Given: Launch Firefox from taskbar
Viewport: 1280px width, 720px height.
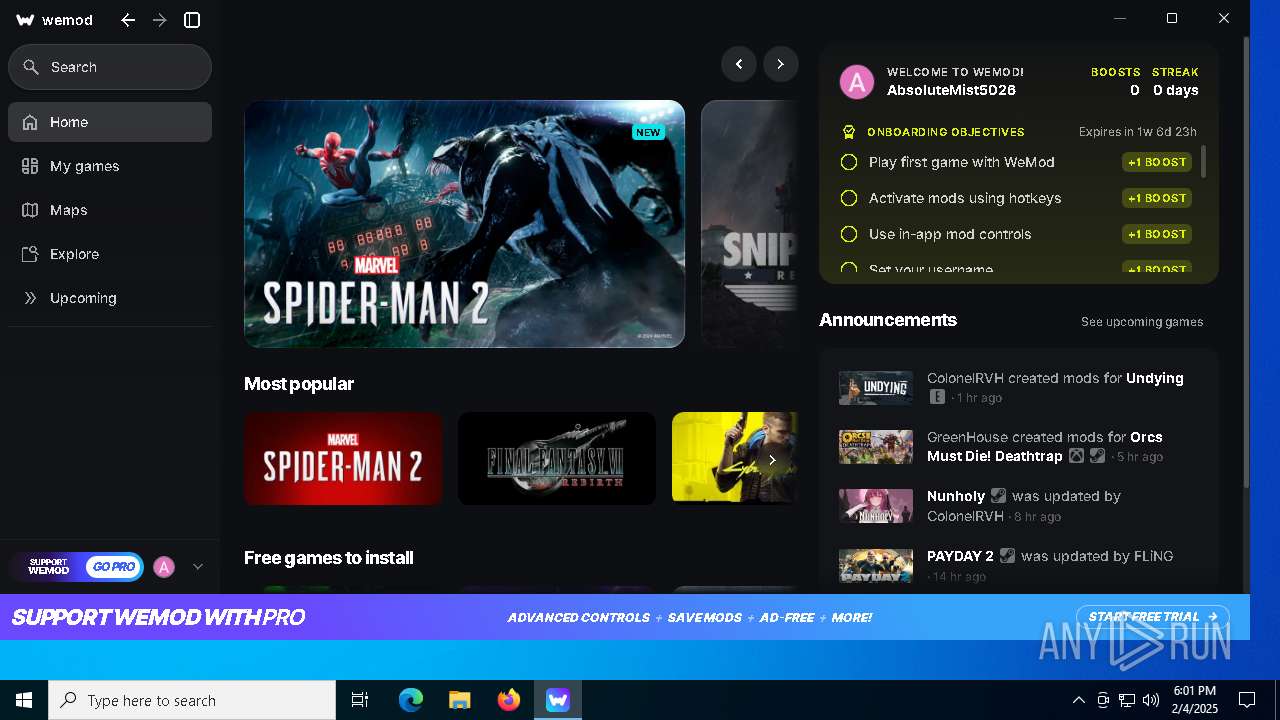Looking at the screenshot, I should click(509, 700).
